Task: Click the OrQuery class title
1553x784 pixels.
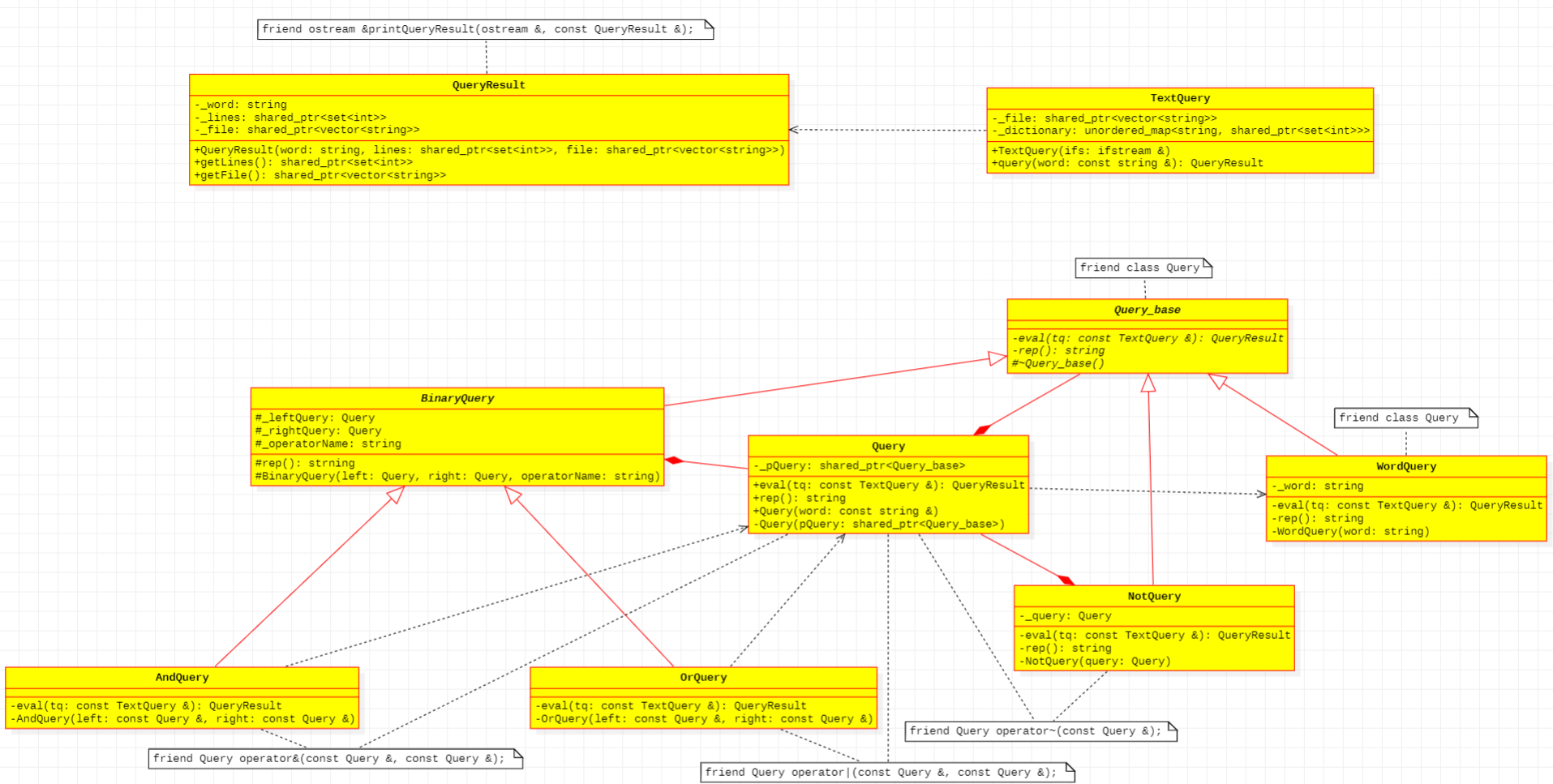Action: coord(702,677)
